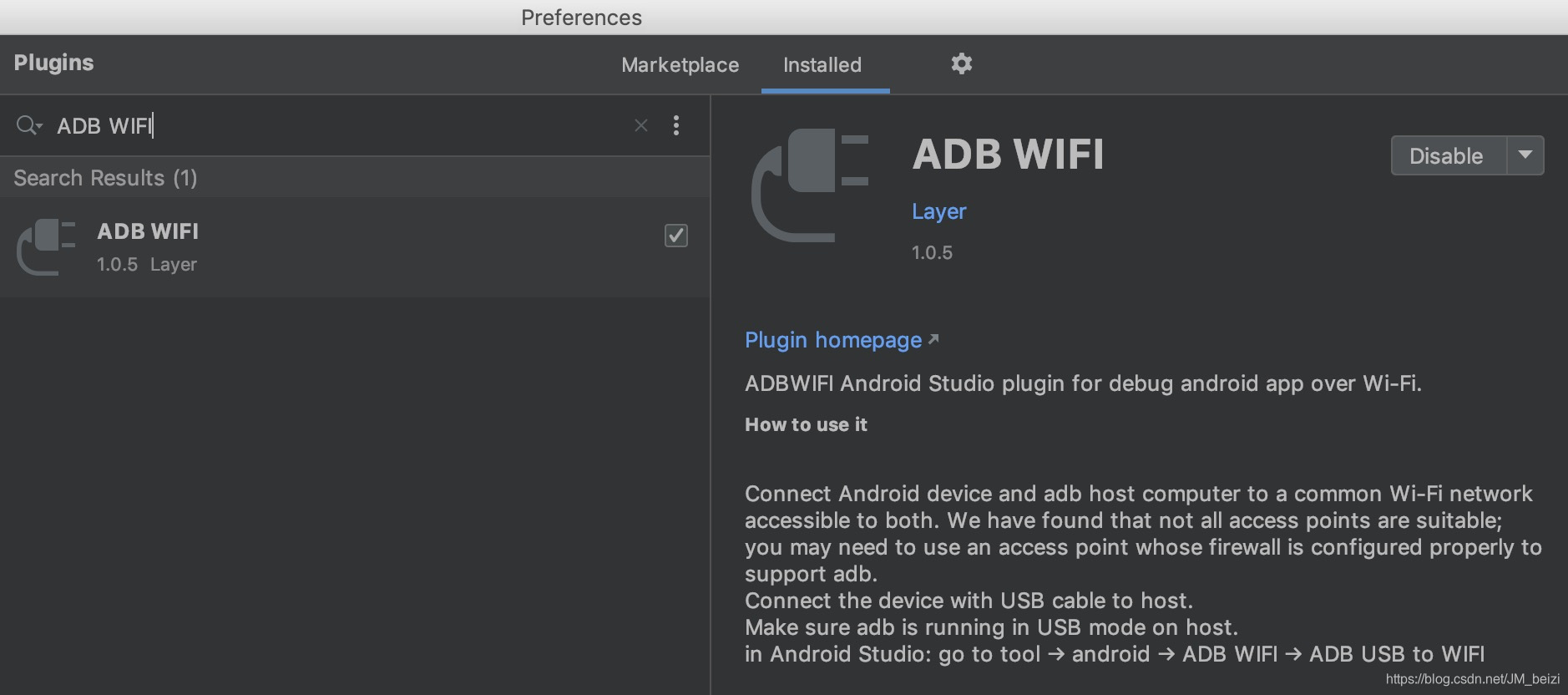This screenshot has width=1568, height=695.
Task: Click the large ADB WIFI plugin logo
Action: point(810,185)
